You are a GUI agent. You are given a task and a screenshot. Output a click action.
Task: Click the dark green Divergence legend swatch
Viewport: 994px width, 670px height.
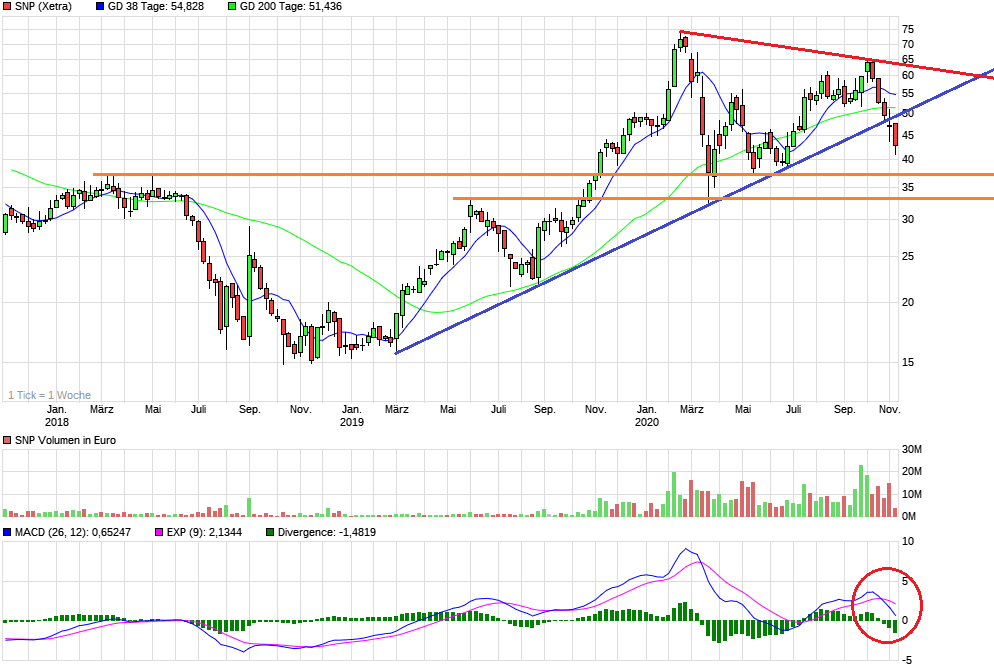pos(273,533)
